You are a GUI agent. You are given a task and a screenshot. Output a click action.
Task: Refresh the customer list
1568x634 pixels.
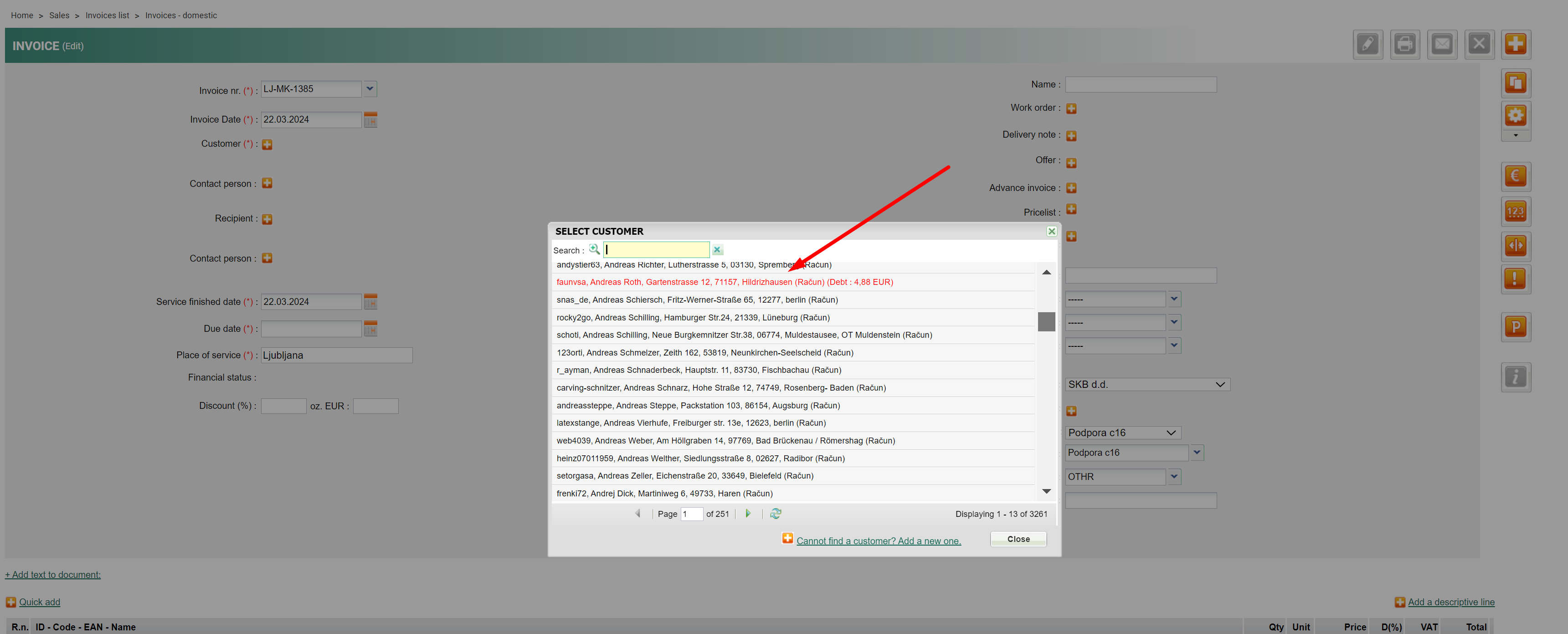pyautogui.click(x=775, y=513)
